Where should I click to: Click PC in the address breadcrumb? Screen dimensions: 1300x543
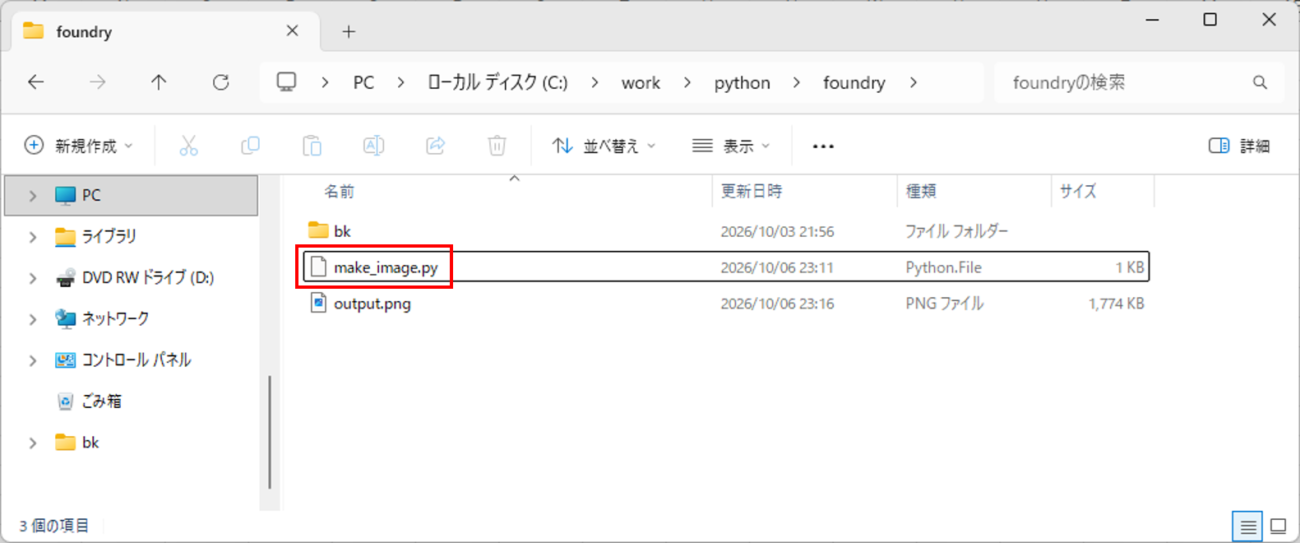pos(364,83)
